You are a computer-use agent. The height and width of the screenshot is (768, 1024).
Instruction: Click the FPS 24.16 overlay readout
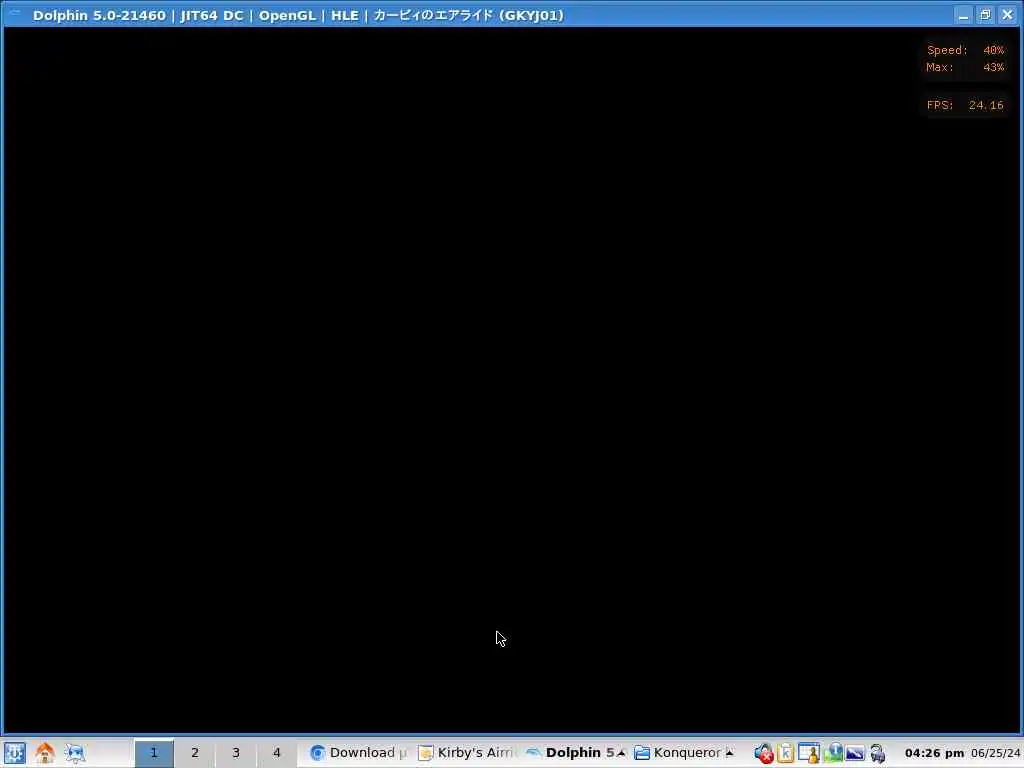pos(965,105)
